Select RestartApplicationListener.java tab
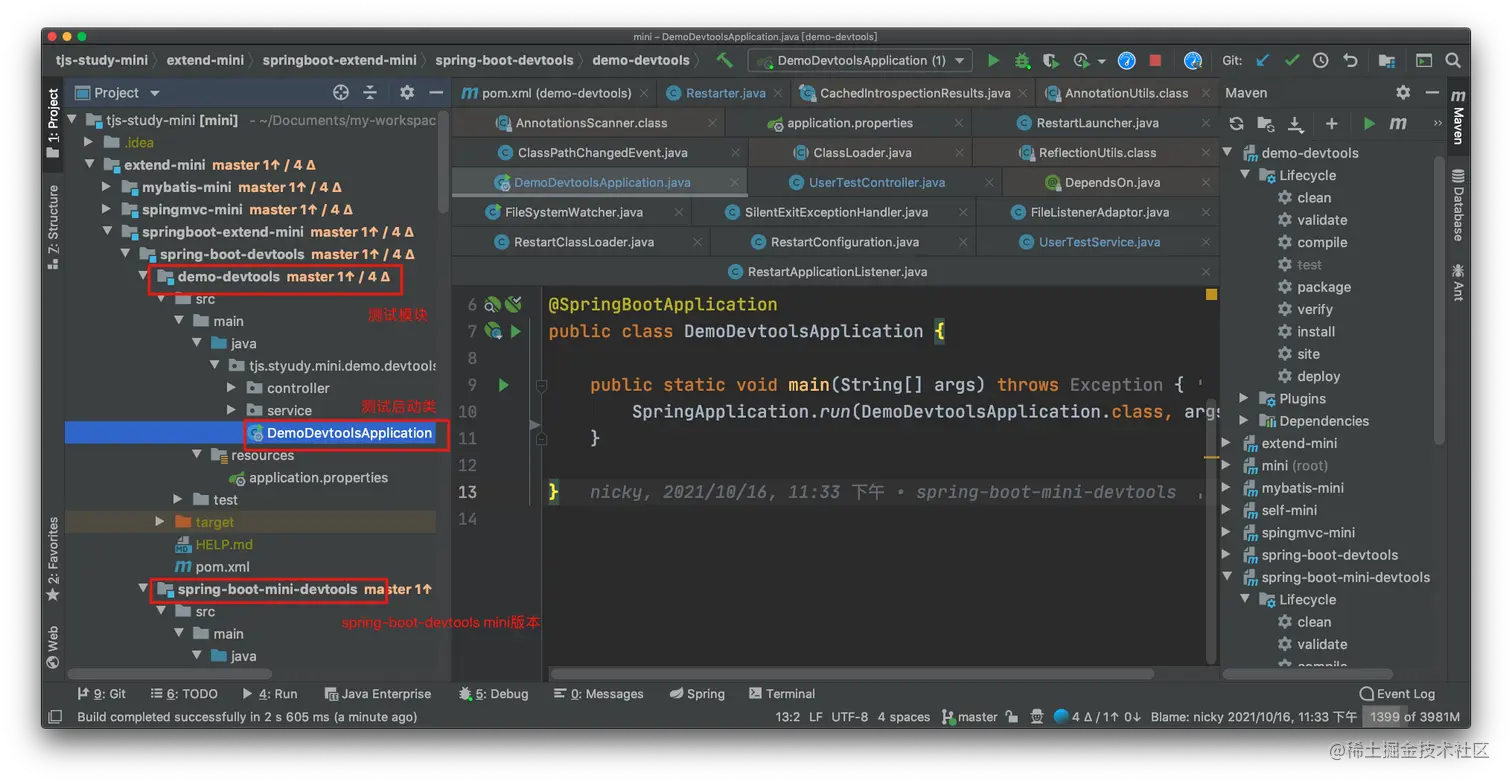The height and width of the screenshot is (783, 1512). 837,272
